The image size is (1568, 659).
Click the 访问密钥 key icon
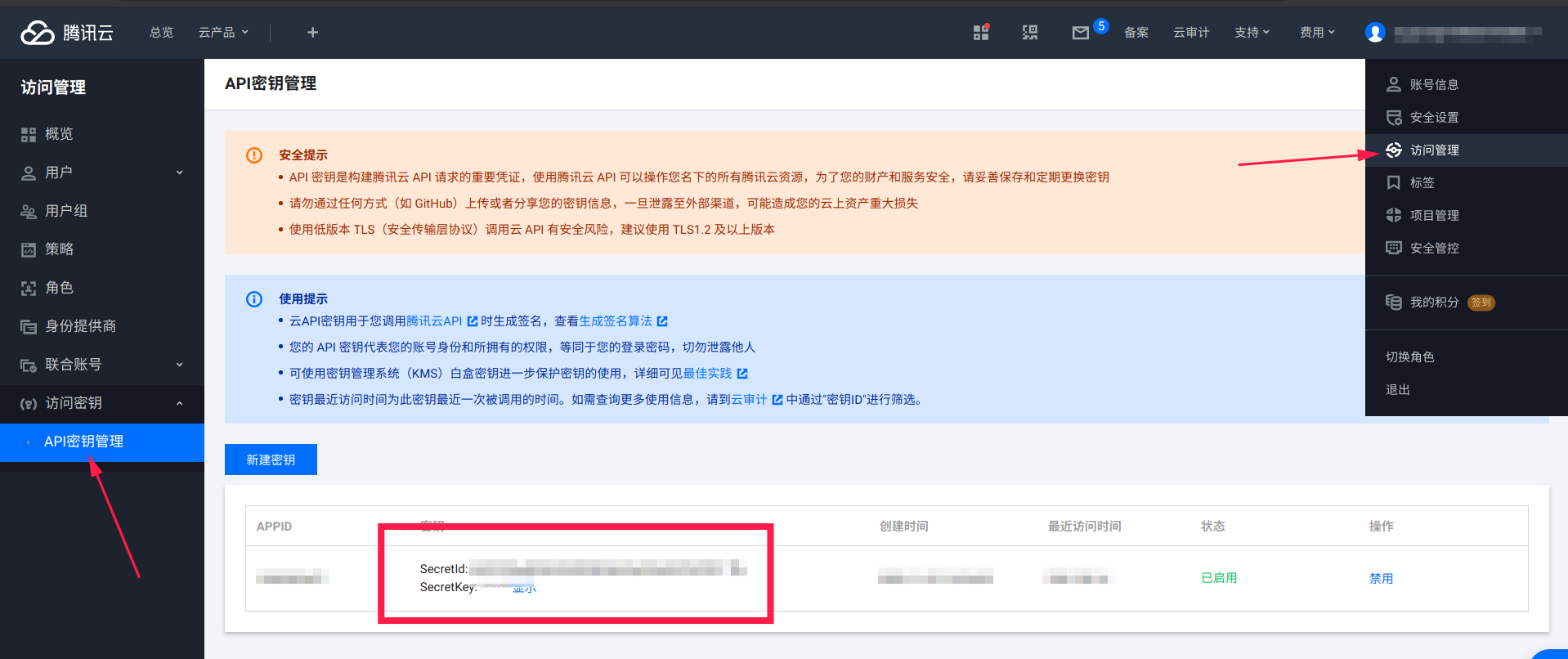[x=29, y=403]
